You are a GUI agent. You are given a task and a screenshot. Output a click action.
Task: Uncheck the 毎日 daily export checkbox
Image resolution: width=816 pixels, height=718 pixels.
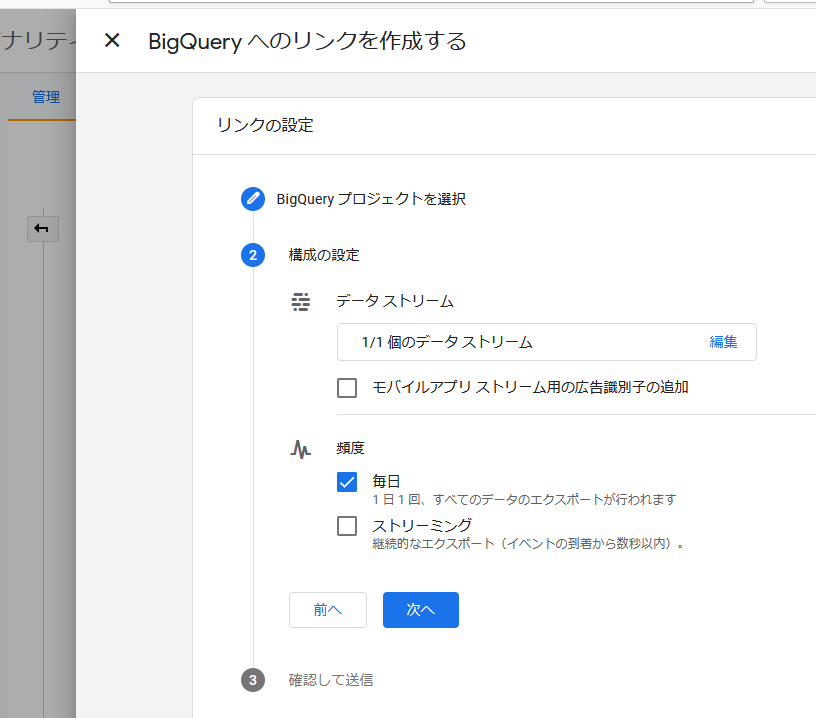347,482
